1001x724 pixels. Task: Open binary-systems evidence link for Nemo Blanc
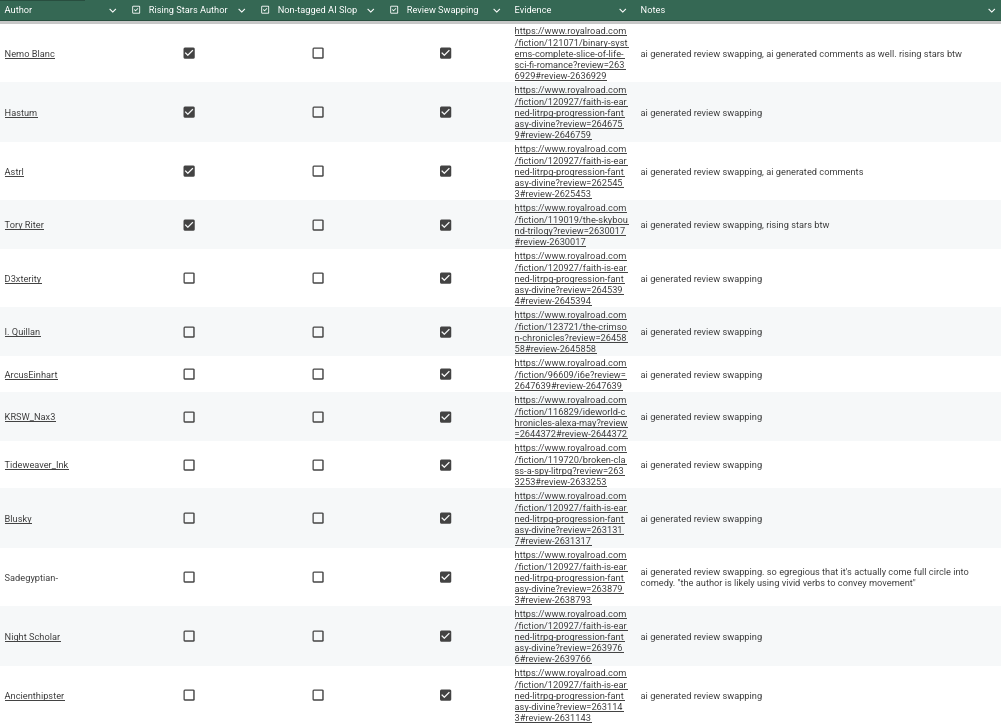pos(571,54)
